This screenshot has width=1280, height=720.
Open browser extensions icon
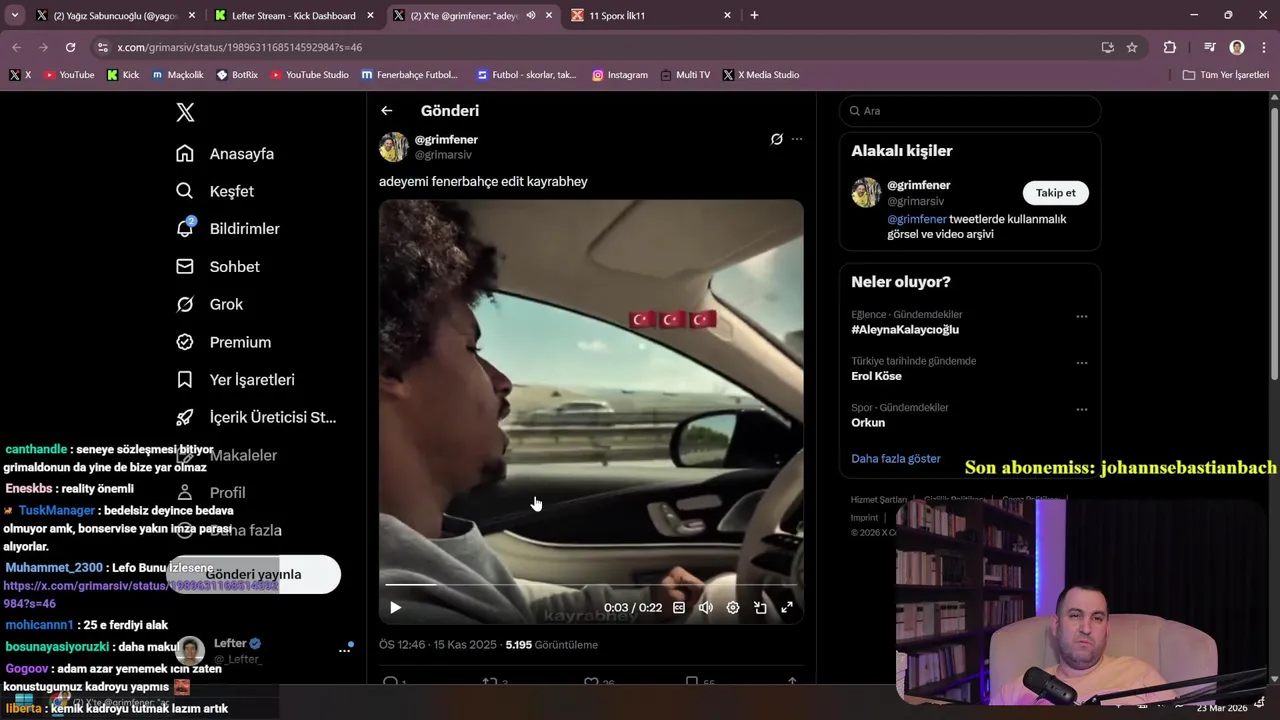(1170, 47)
